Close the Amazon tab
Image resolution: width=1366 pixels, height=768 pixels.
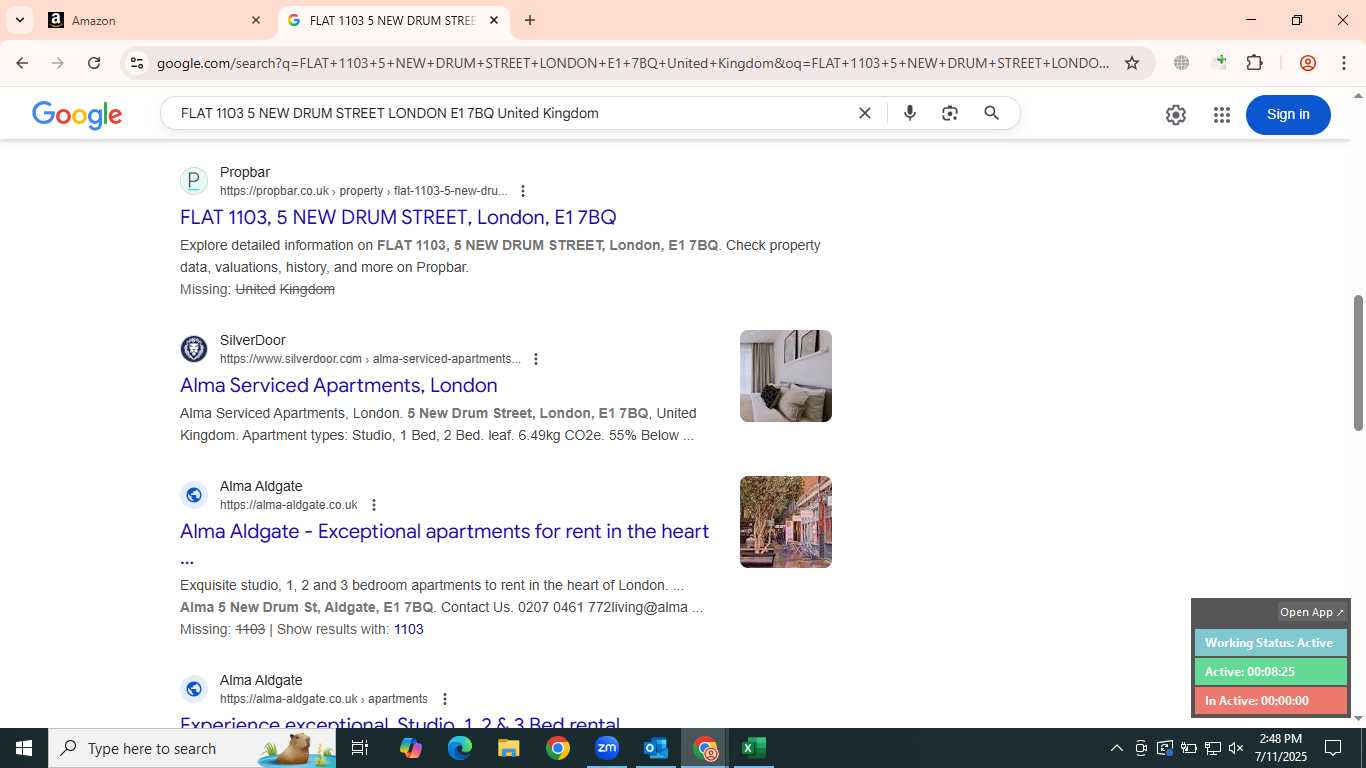[255, 20]
